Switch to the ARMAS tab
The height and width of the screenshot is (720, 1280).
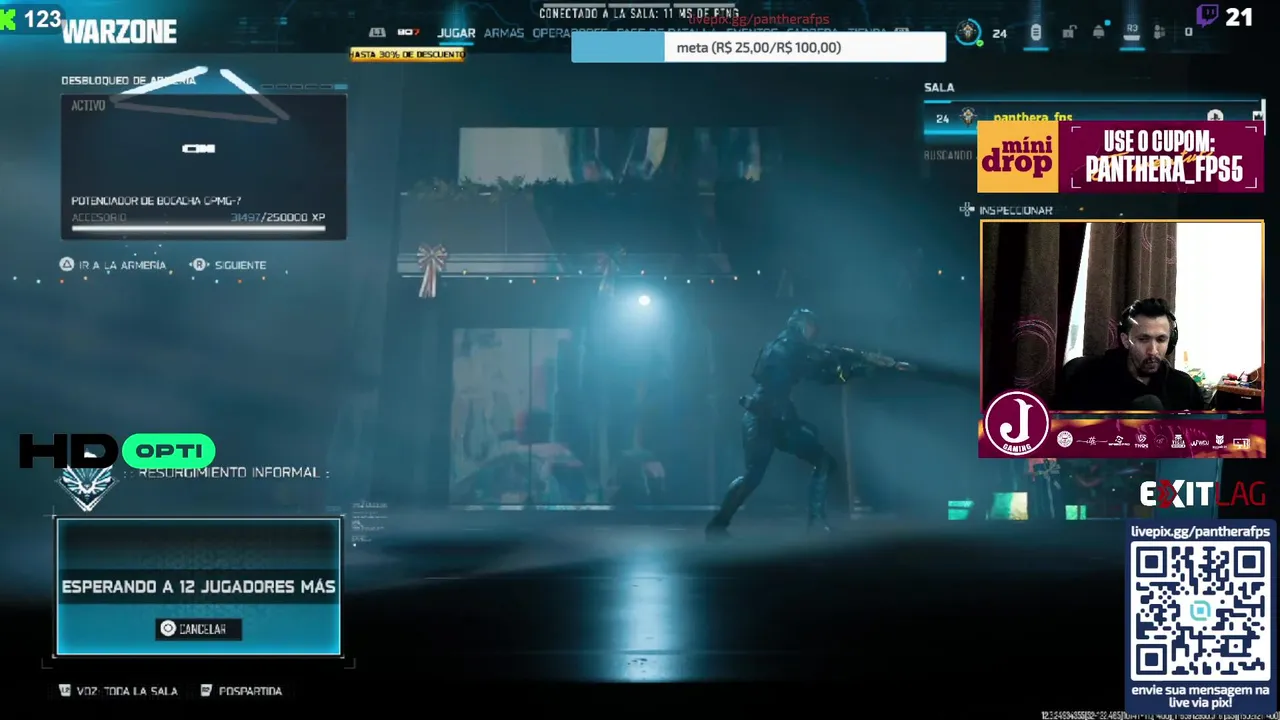click(x=504, y=33)
